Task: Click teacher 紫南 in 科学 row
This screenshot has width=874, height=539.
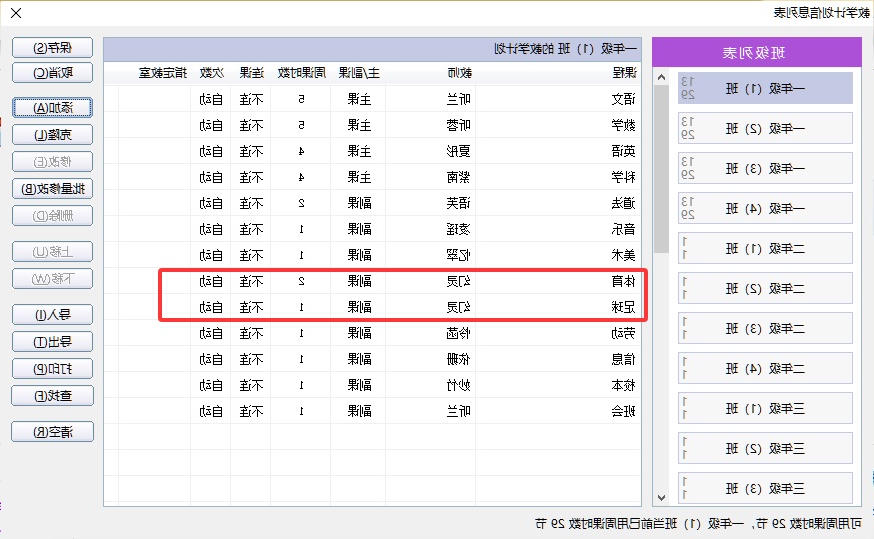Action: click(459, 177)
